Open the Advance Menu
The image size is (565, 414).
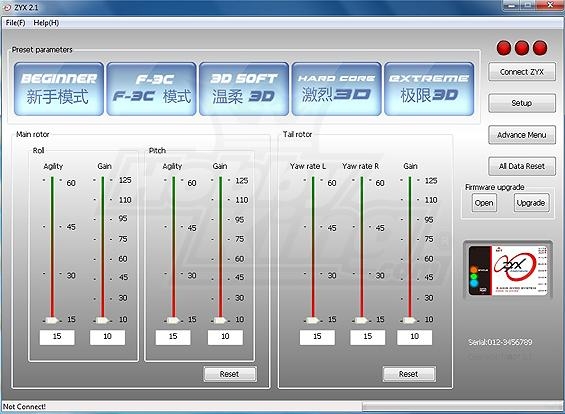(522, 135)
